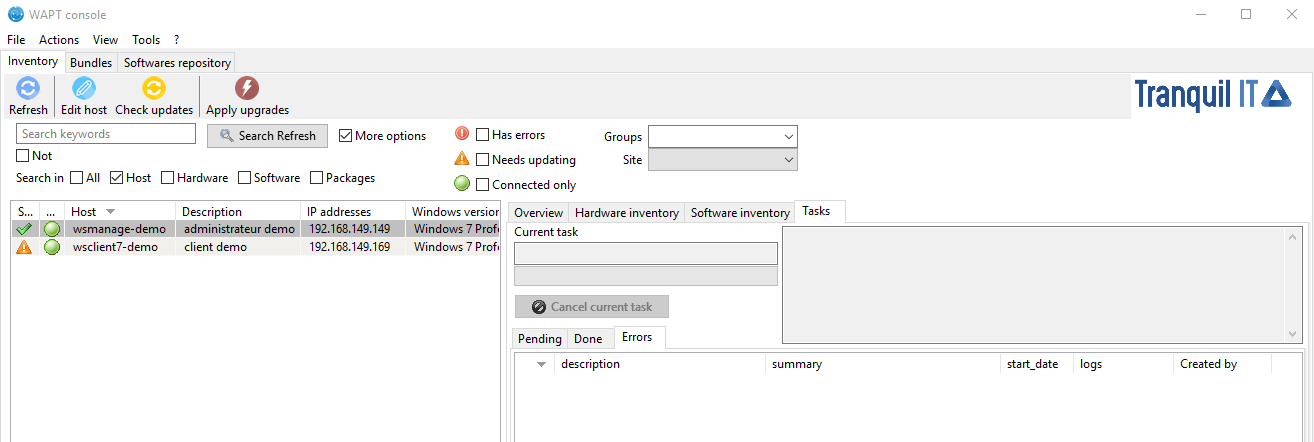Select the wsclient7-demo host row

point(255,247)
